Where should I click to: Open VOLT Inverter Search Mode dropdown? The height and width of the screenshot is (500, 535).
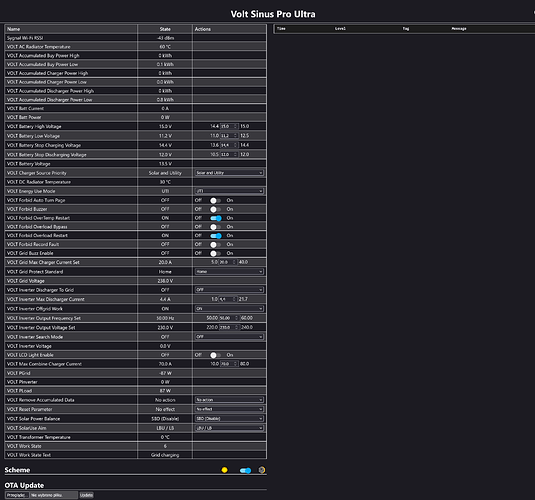(x=229, y=337)
